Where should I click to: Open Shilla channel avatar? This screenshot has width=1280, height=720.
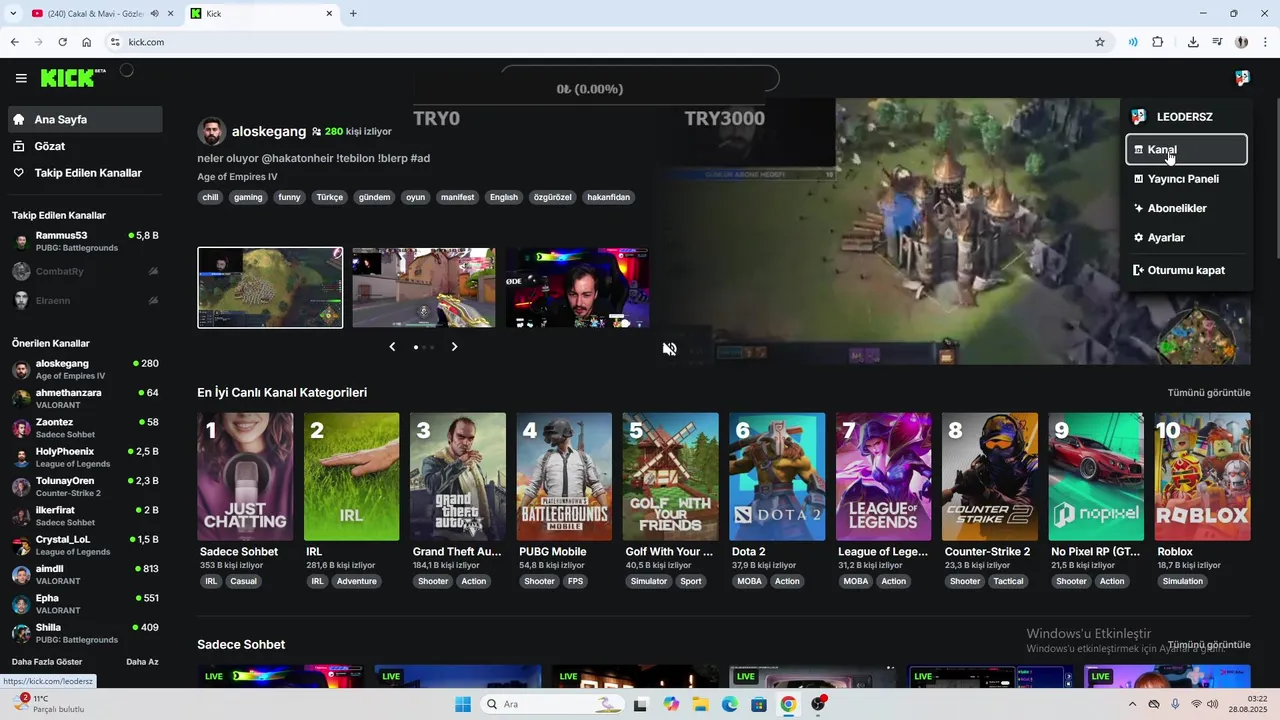(x=21, y=633)
